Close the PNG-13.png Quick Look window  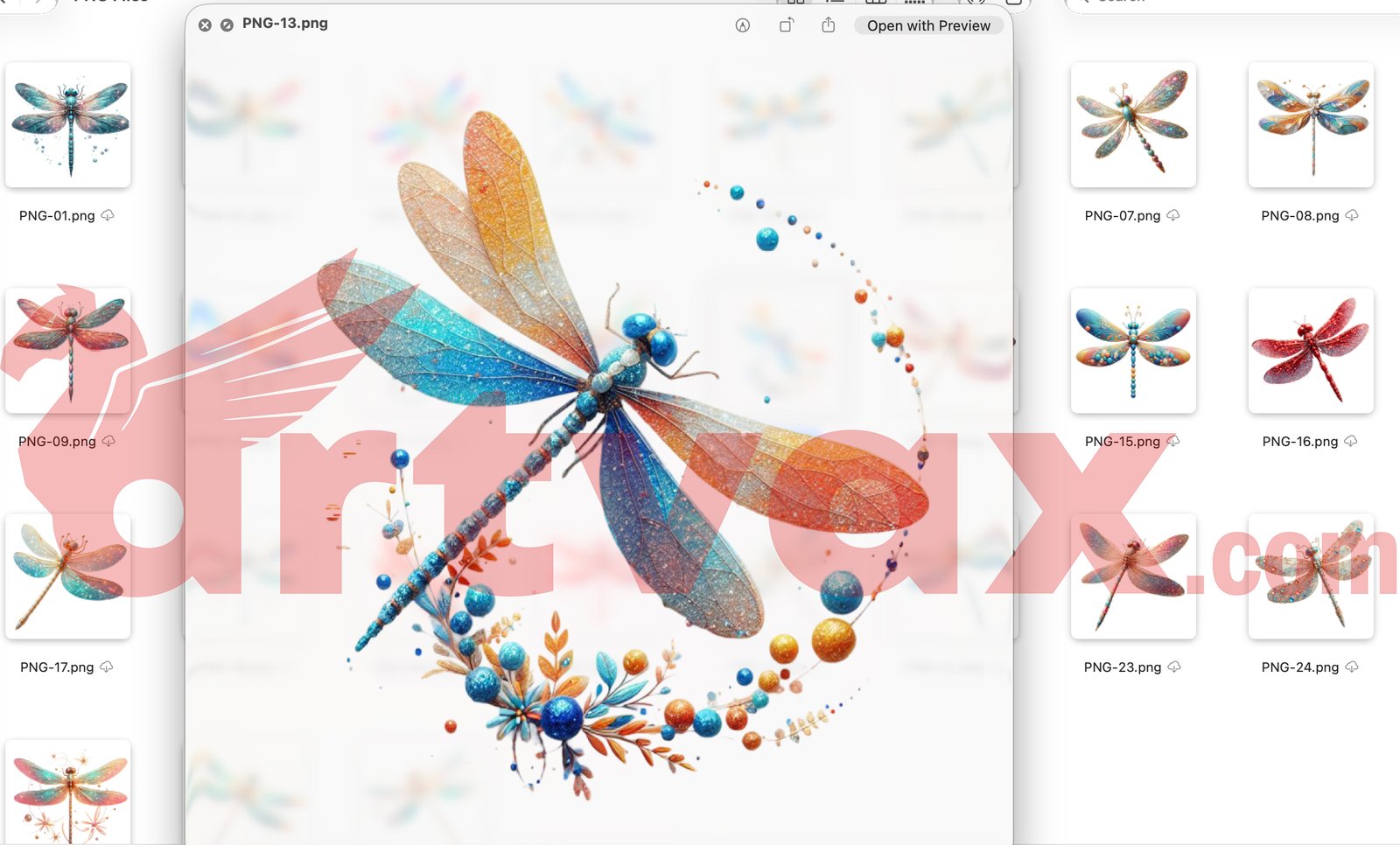coord(205,25)
